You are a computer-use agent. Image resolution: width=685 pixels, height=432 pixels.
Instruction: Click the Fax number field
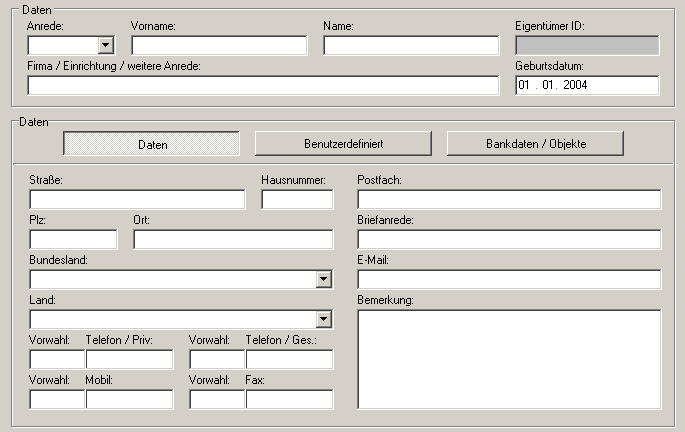click(x=289, y=399)
